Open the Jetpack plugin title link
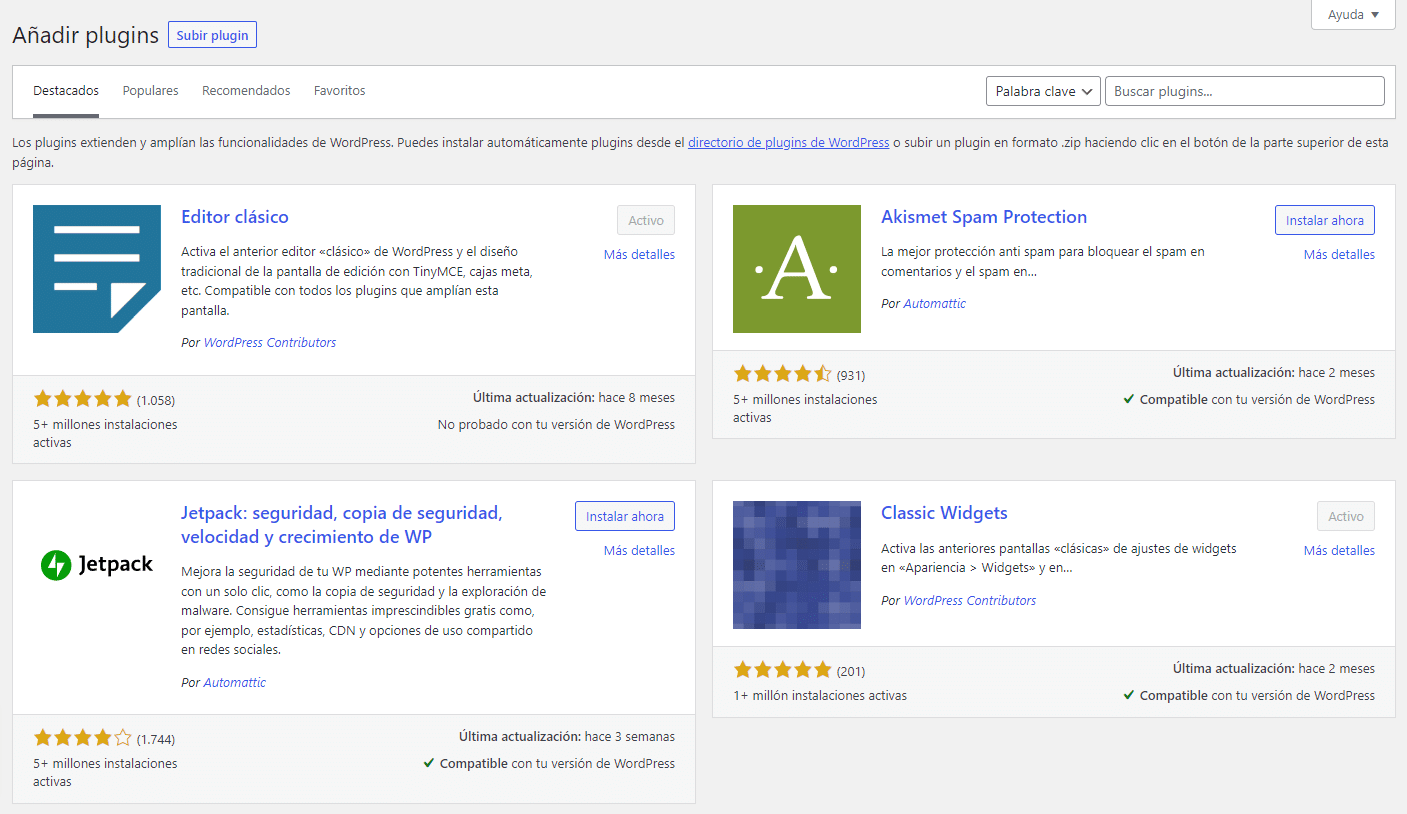Image resolution: width=1407 pixels, height=814 pixels. coord(342,525)
